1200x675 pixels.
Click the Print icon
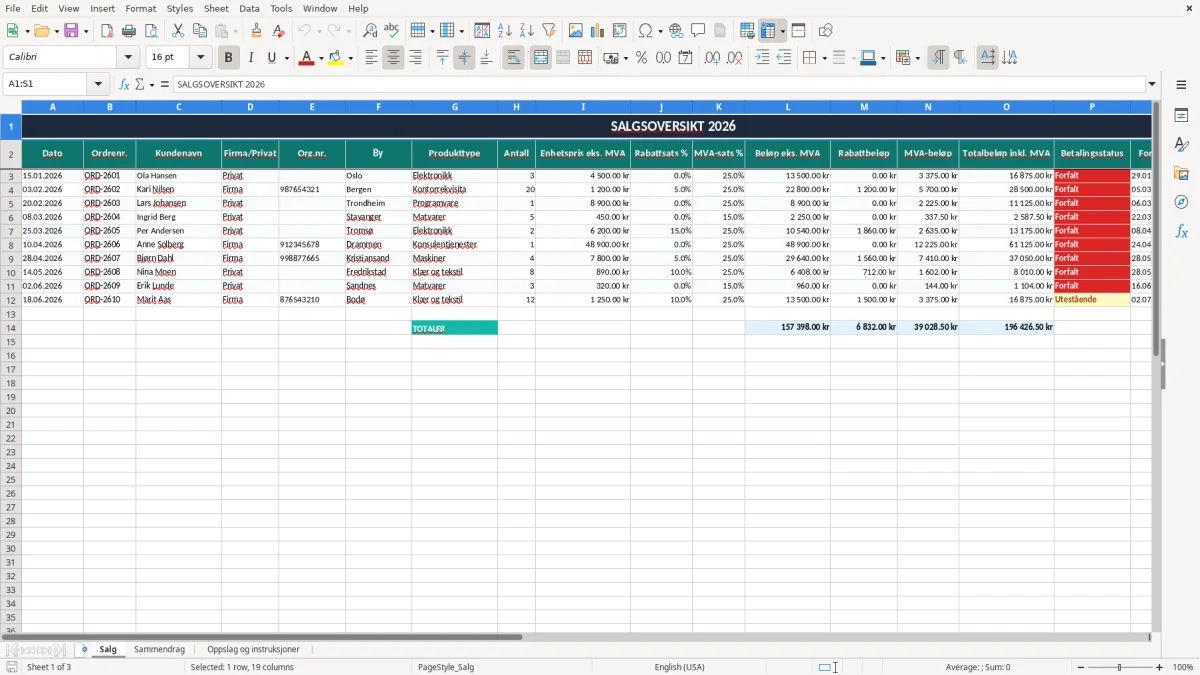tap(129, 31)
